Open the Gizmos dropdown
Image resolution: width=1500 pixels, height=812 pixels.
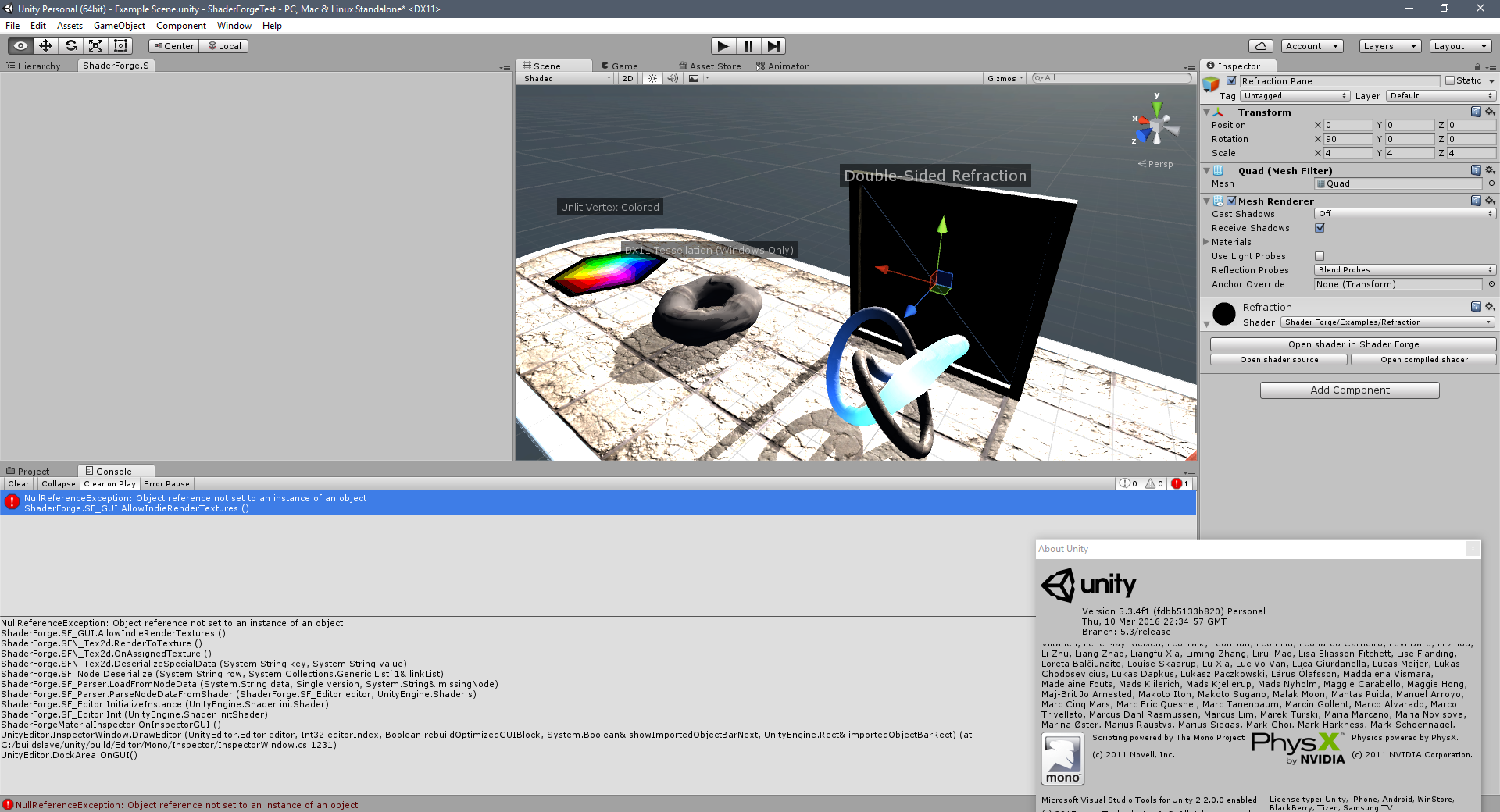click(x=1005, y=79)
